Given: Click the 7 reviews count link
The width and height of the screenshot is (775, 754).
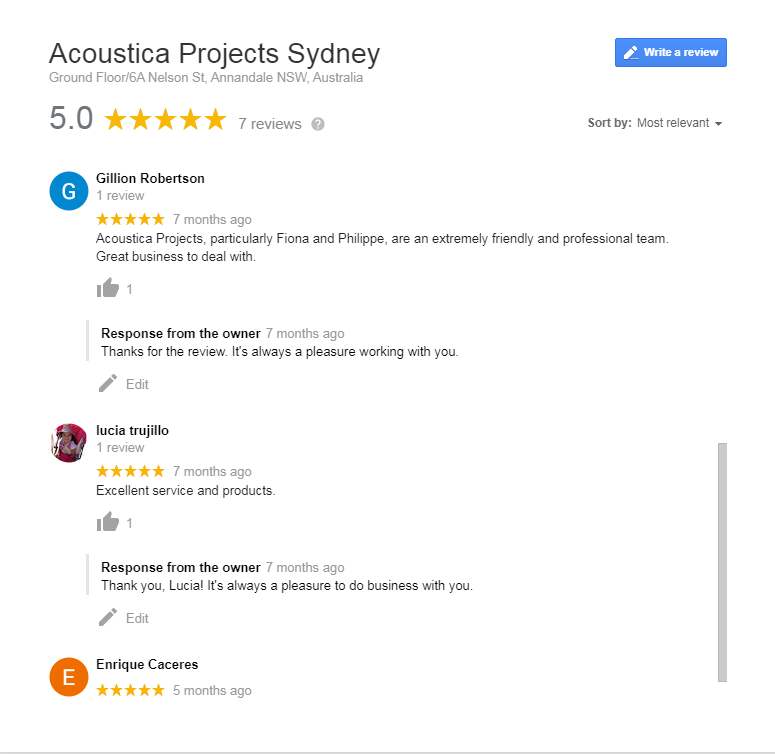Looking at the screenshot, I should tap(269, 124).
